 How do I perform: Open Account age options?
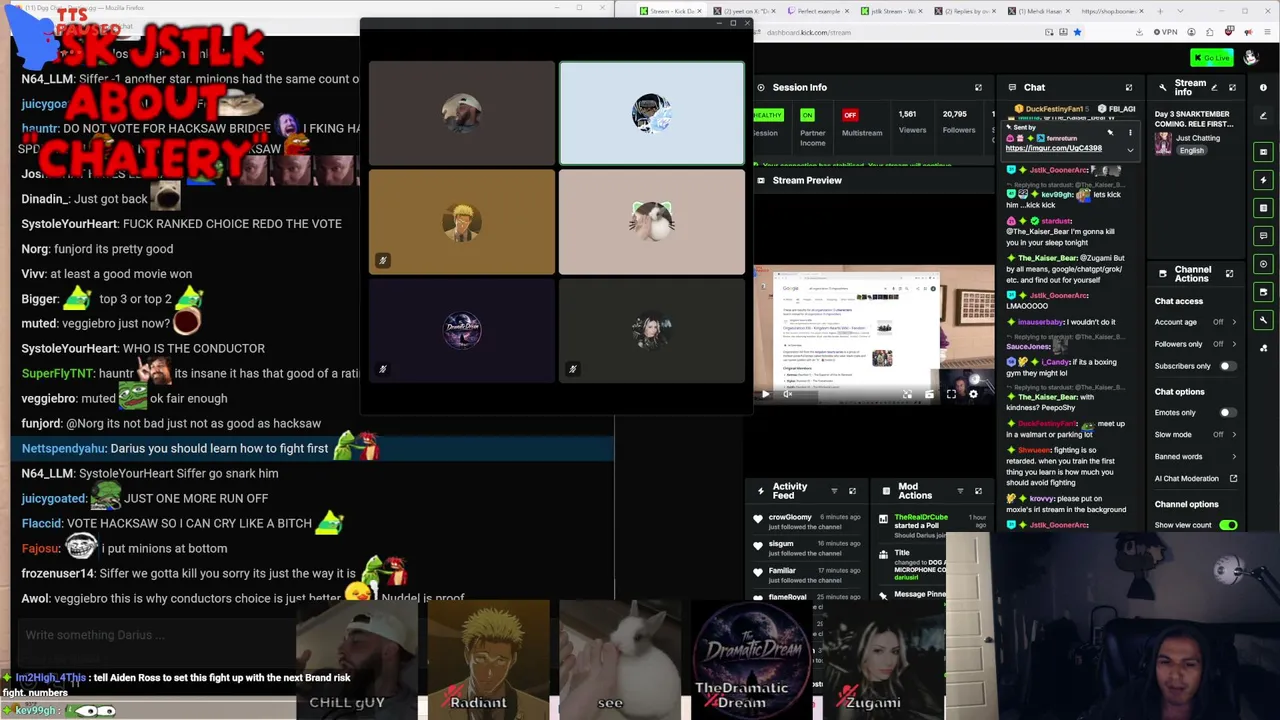pyautogui.click(x=1196, y=322)
